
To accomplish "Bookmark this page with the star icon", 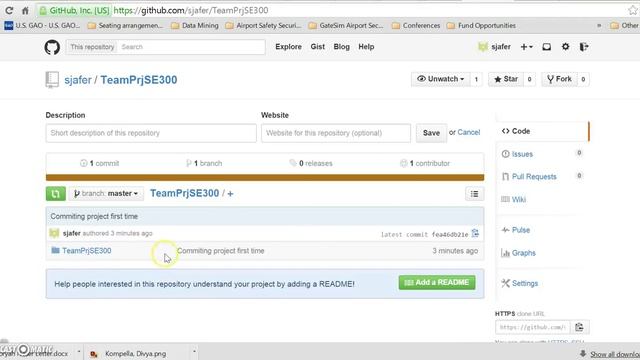I will 633,10.
